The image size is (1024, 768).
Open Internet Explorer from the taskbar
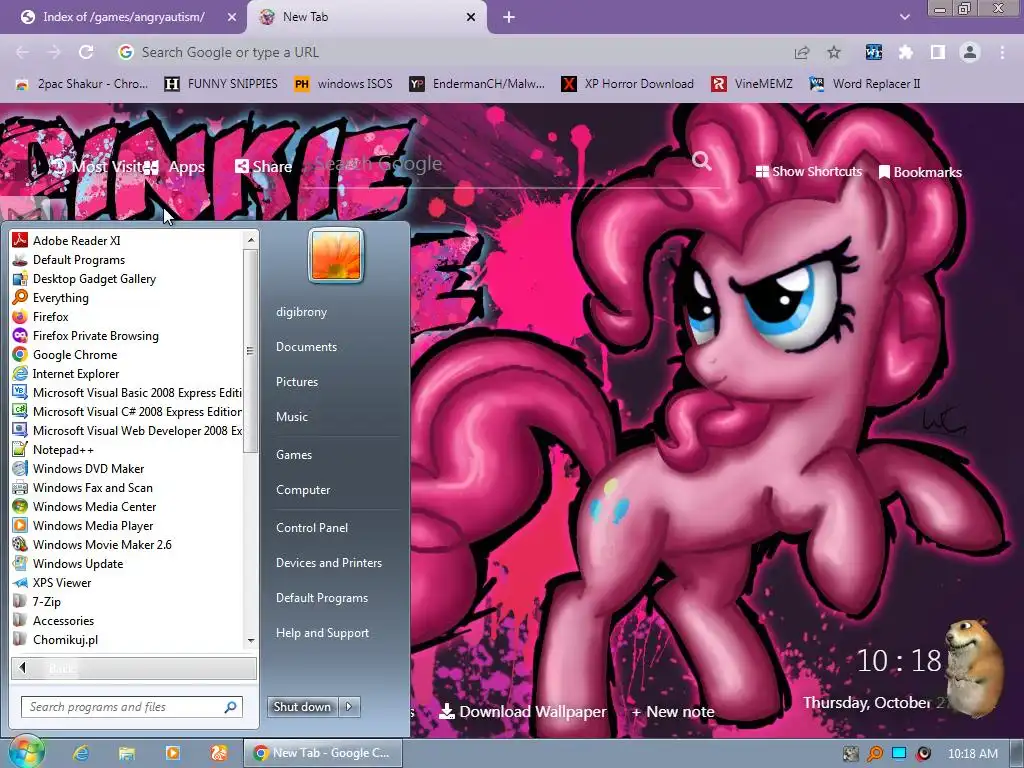click(81, 753)
